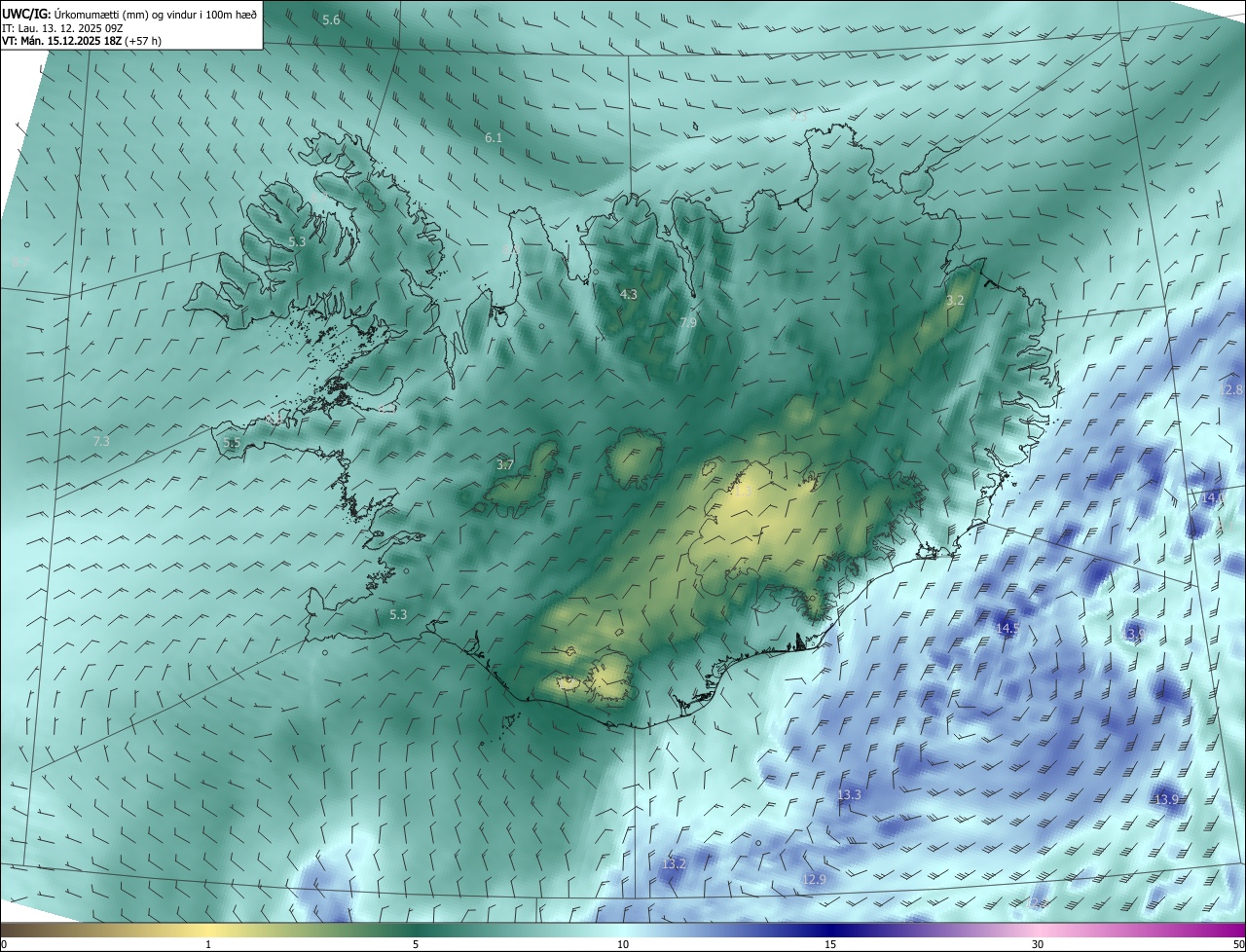Select the '10' tick on the color scale

(623, 945)
